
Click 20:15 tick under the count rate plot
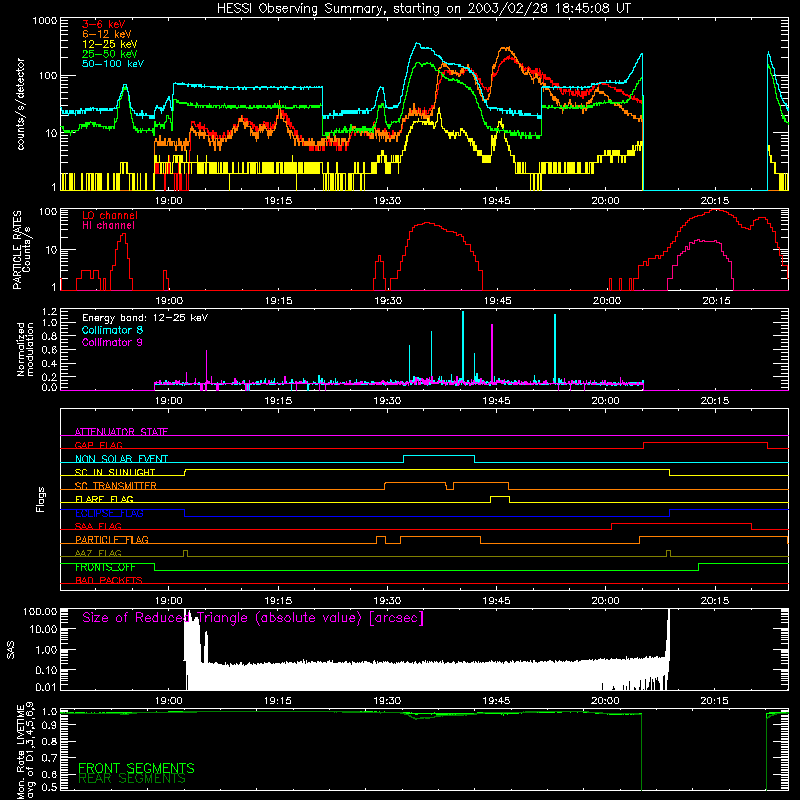tap(715, 201)
